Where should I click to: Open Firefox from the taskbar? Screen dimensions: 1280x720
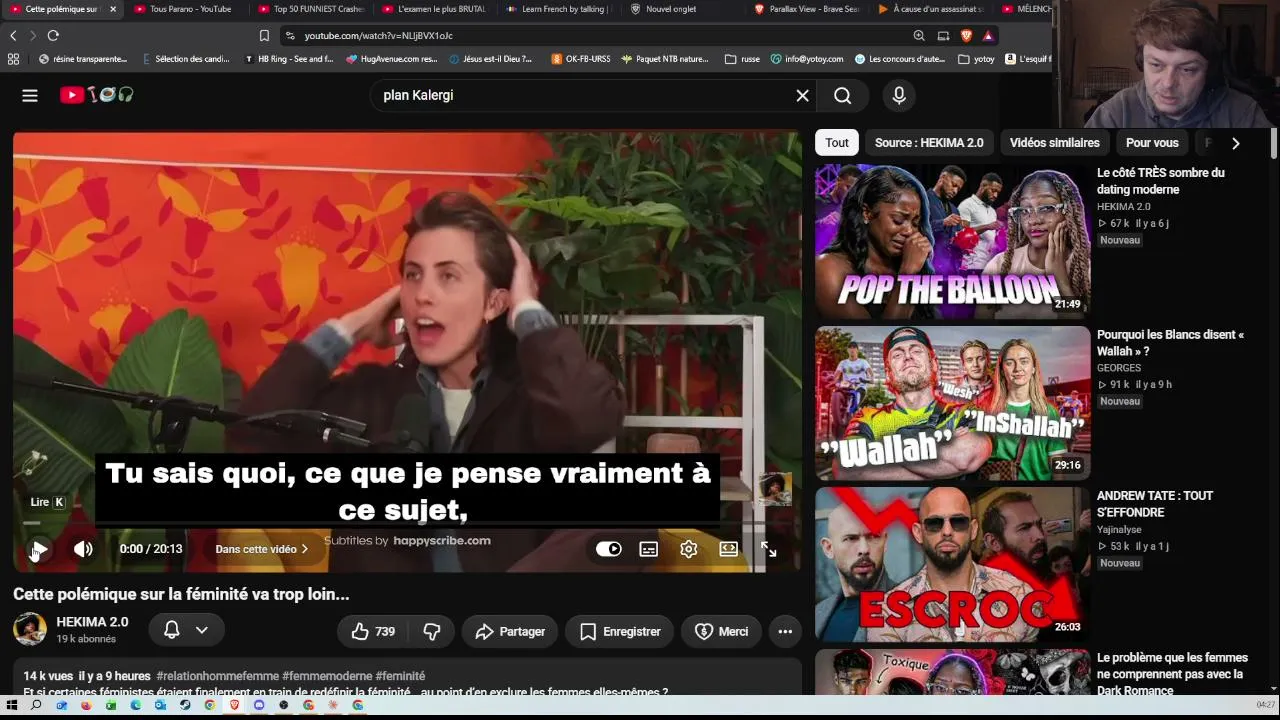[86, 705]
